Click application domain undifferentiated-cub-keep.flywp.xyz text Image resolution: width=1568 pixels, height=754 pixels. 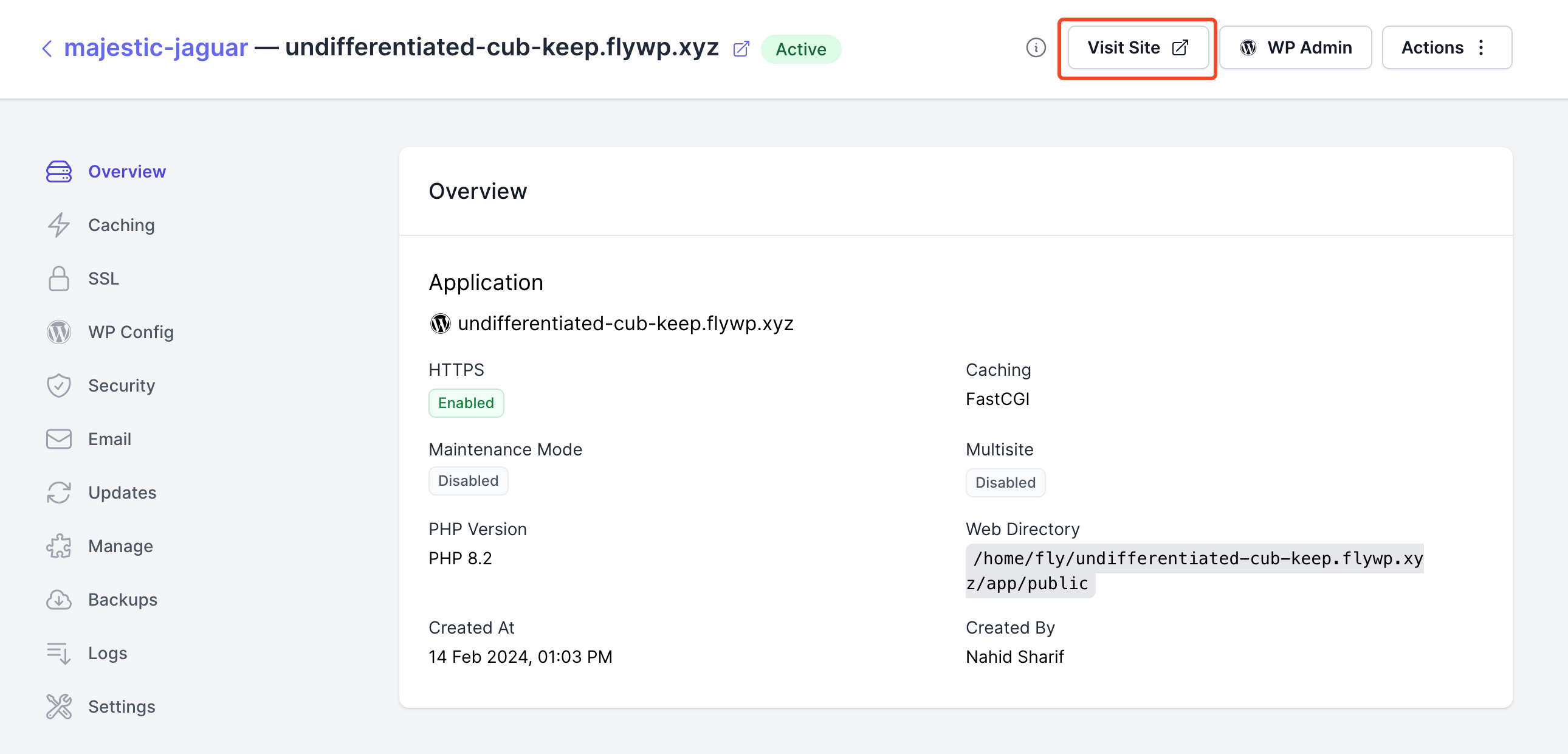(x=625, y=323)
